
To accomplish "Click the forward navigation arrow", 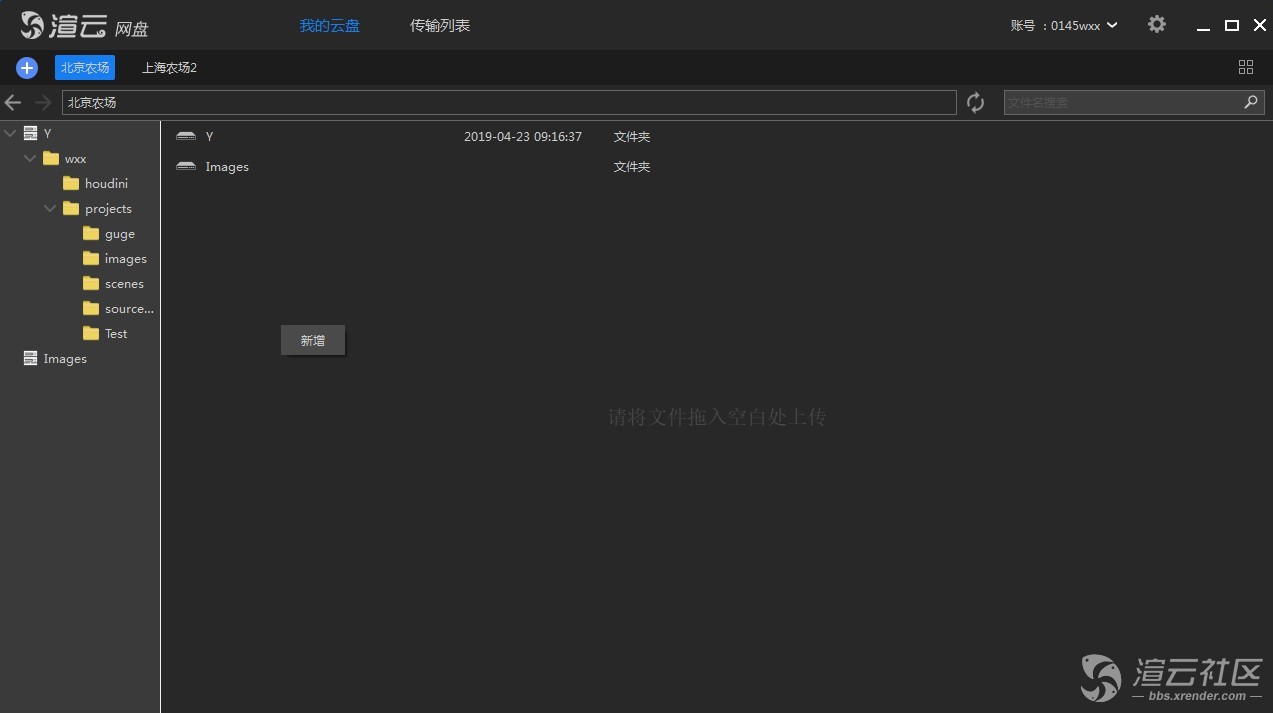I will [x=43, y=103].
